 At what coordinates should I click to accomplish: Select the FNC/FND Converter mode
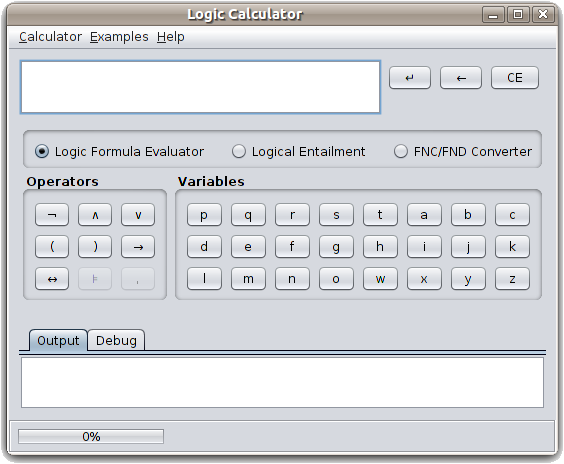[463, 151]
